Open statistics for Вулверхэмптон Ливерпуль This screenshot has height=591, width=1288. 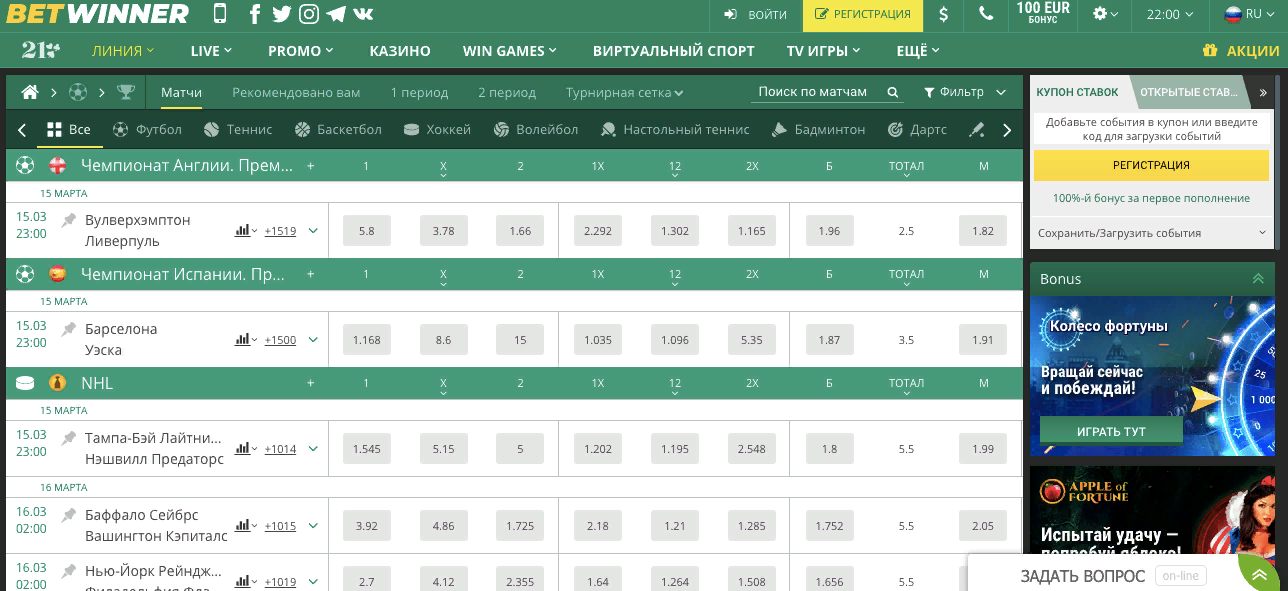[x=245, y=231]
